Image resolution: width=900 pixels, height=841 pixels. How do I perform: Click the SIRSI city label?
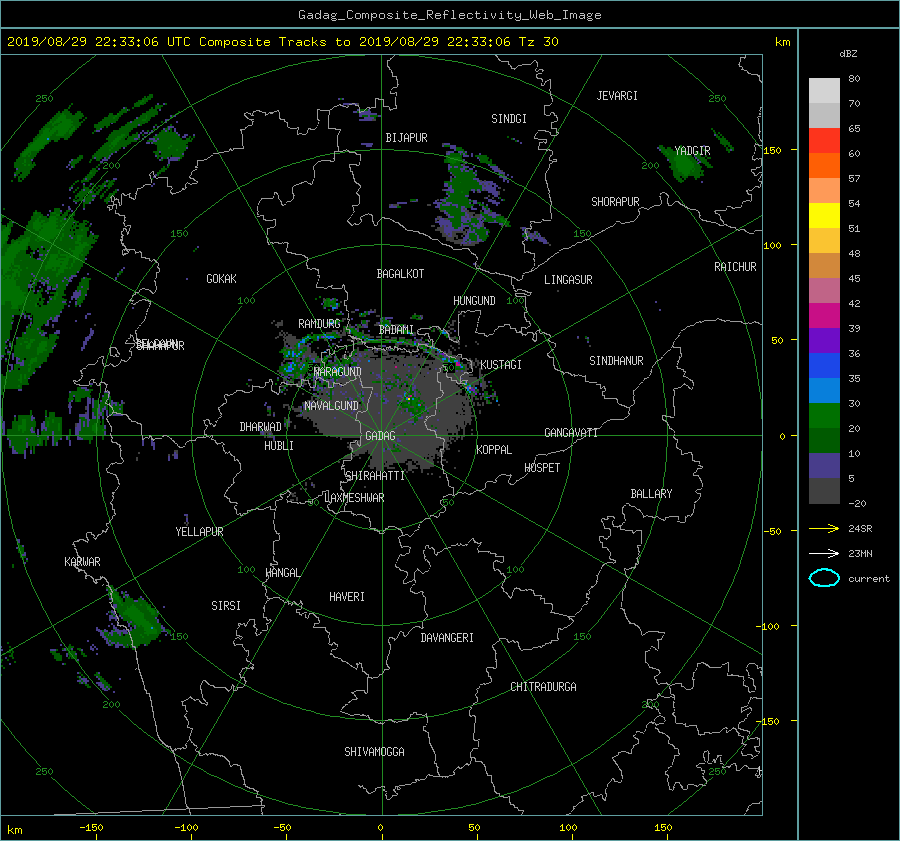click(226, 606)
